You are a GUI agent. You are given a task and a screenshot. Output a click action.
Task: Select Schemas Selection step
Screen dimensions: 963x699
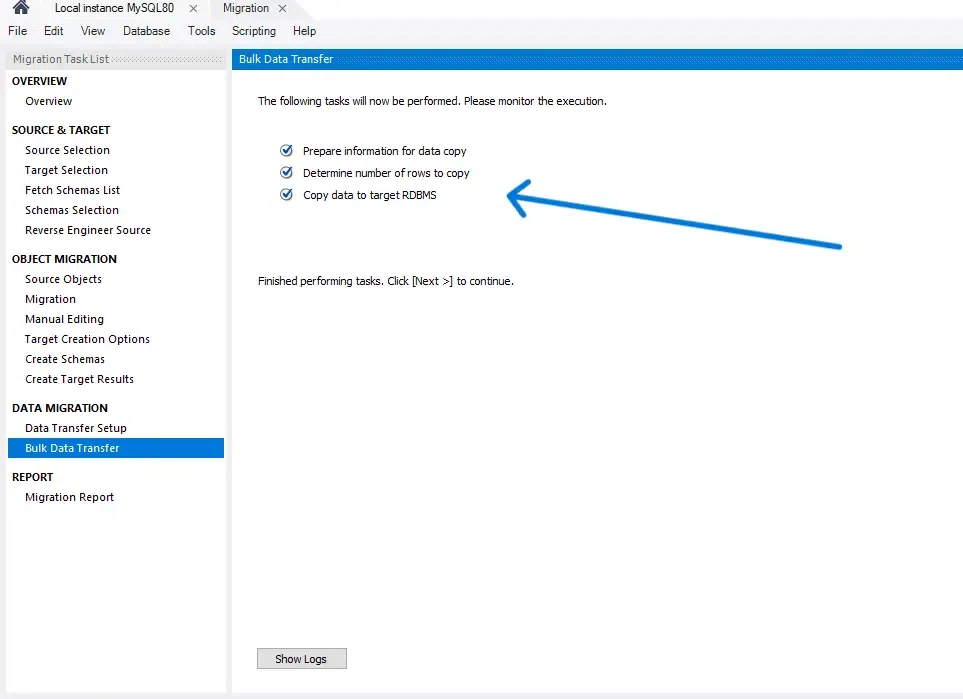point(72,210)
